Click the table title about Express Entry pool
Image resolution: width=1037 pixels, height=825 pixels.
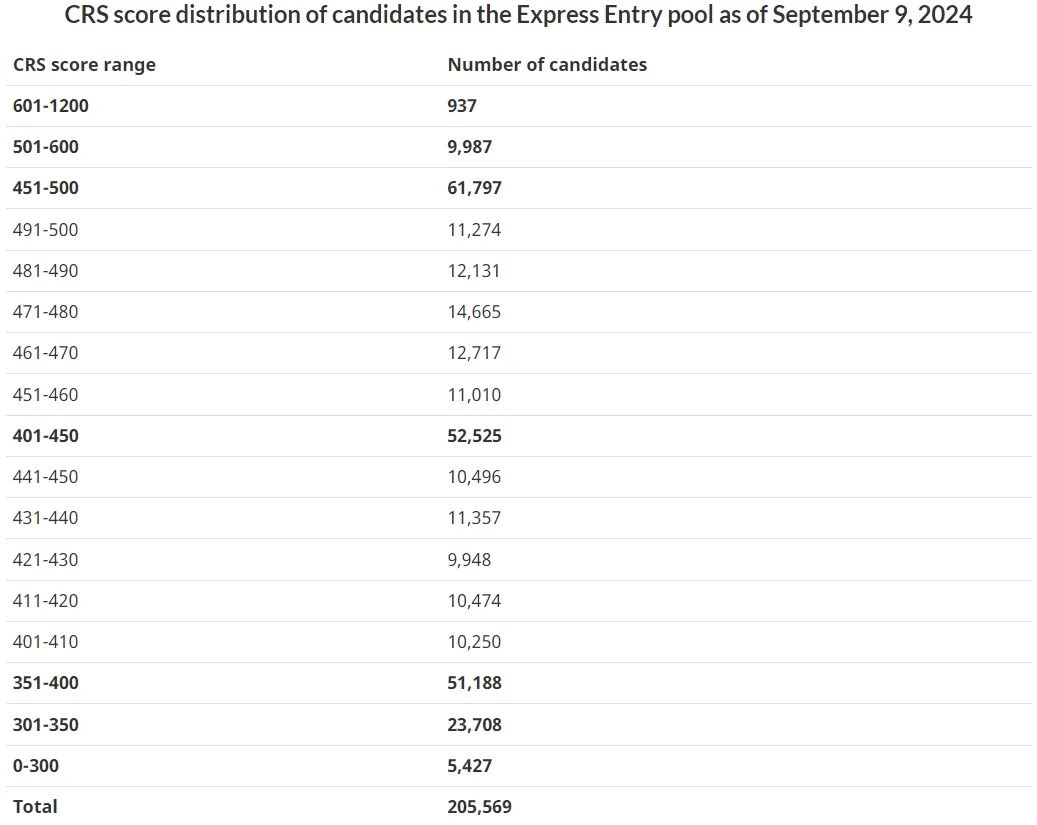click(518, 16)
